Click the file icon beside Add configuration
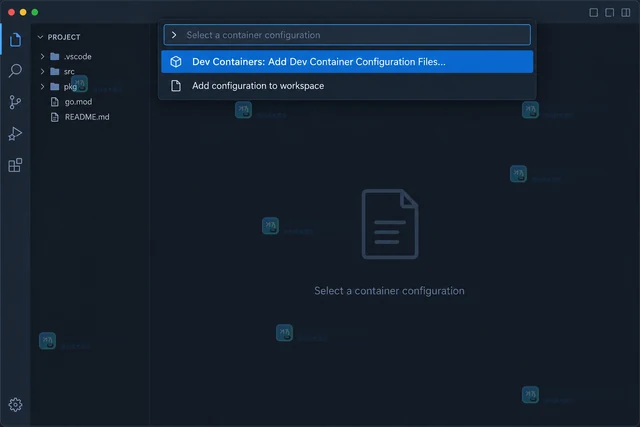Viewport: 640px width, 427px height. [x=176, y=86]
